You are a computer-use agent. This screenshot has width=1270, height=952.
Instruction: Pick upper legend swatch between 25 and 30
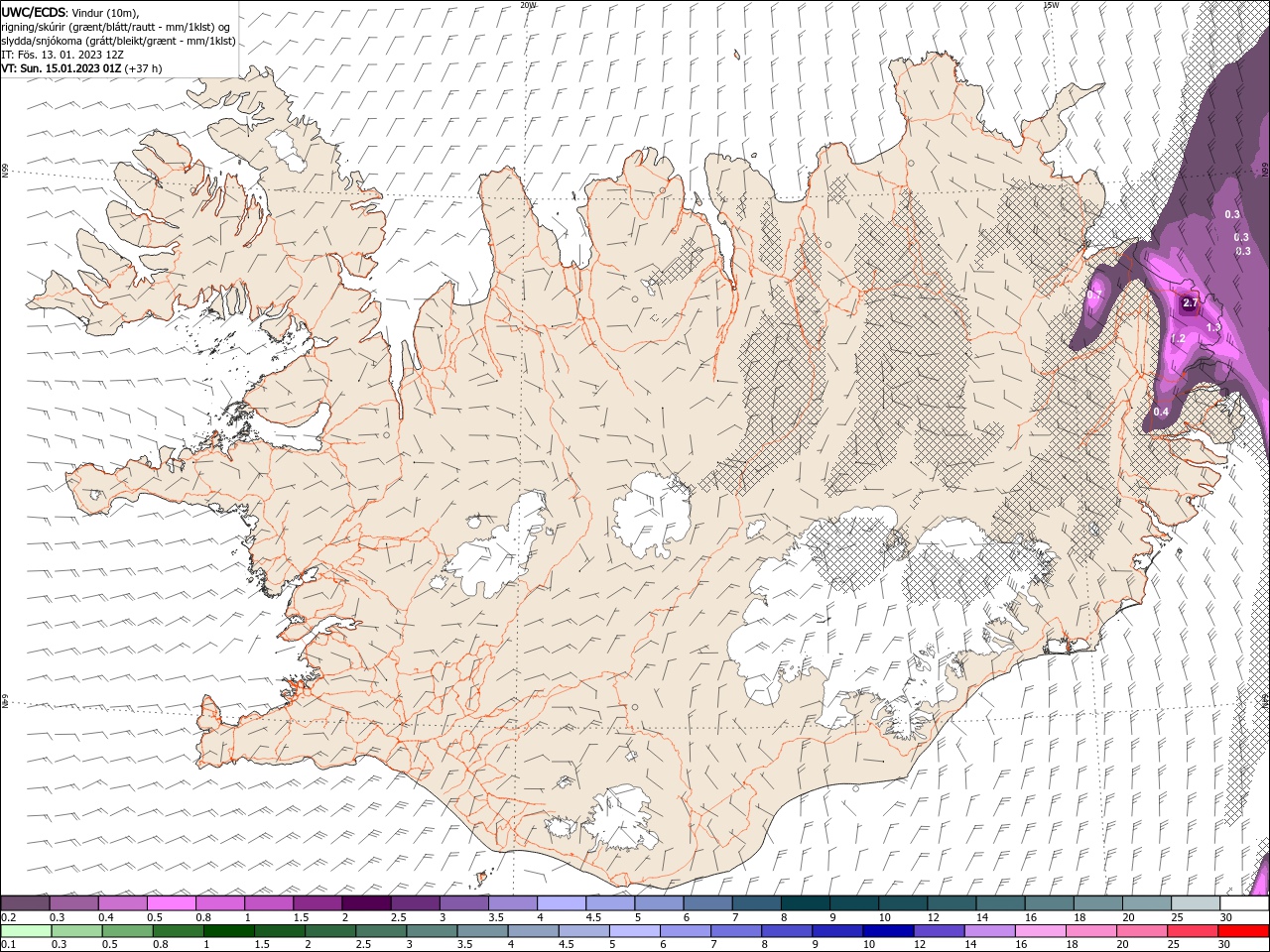pos(1196,902)
